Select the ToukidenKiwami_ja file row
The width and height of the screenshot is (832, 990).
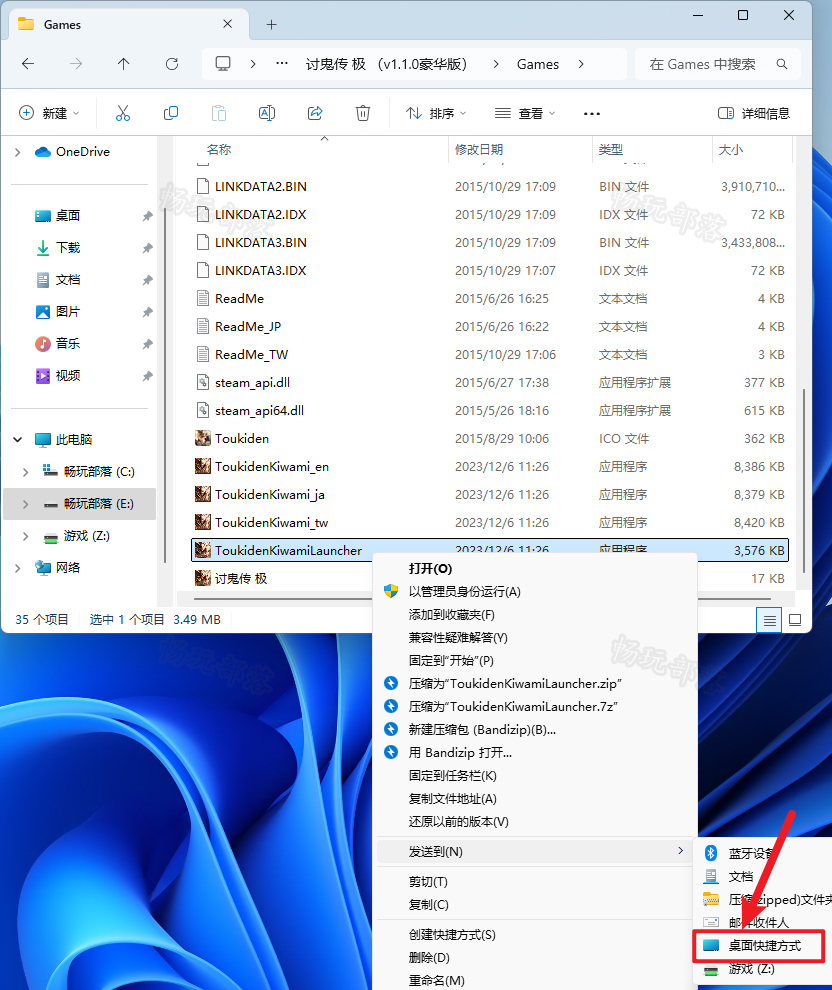(490, 495)
